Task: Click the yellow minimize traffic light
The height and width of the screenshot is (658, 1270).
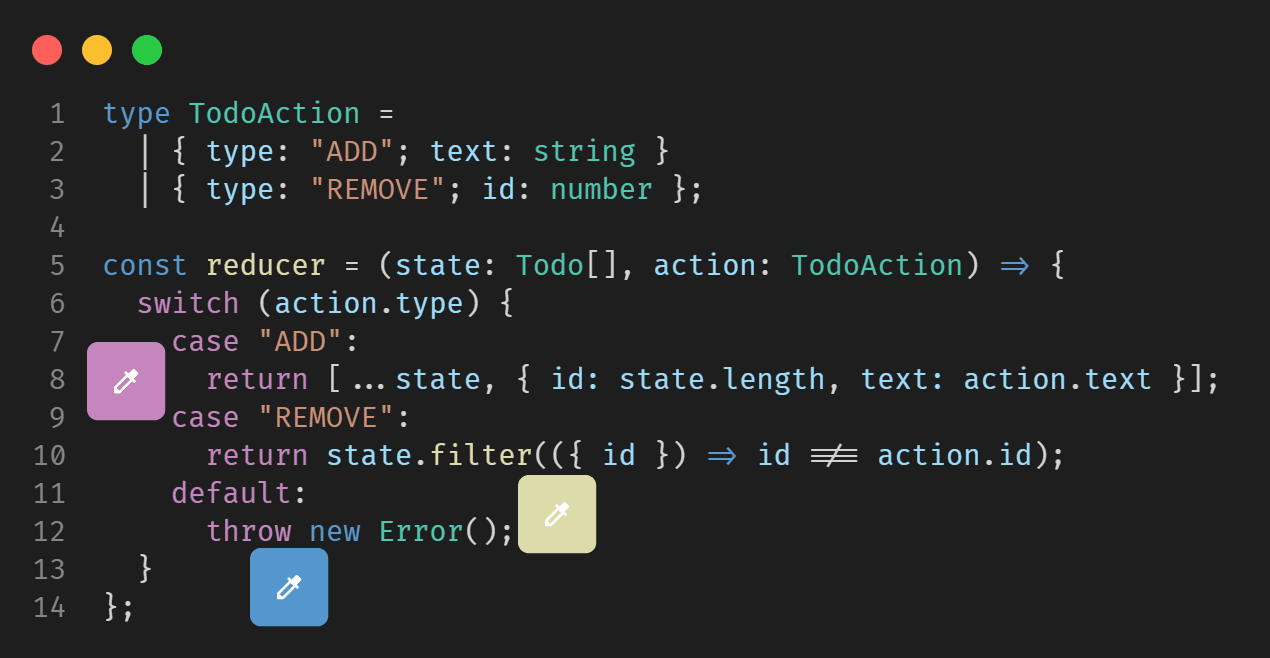Action: point(97,49)
